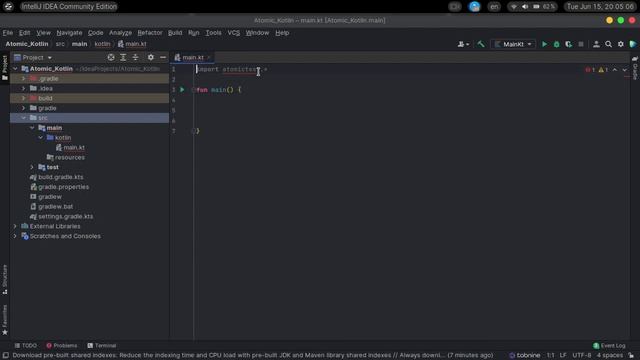Click the Build Project hammer icon
The height and width of the screenshot is (360, 640).
point(481,44)
